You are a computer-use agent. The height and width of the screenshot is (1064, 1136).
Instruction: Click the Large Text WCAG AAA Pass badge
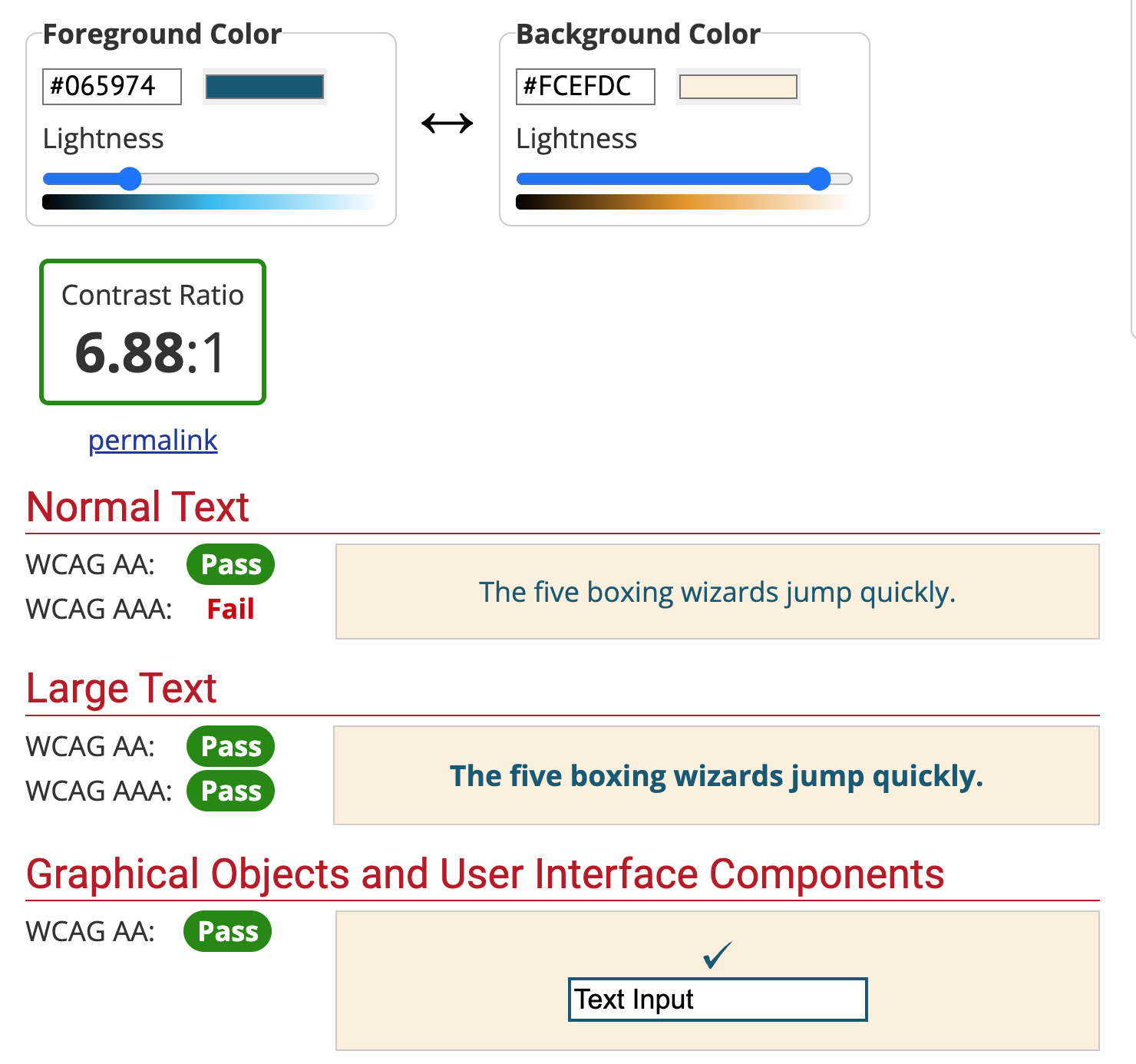[x=230, y=791]
